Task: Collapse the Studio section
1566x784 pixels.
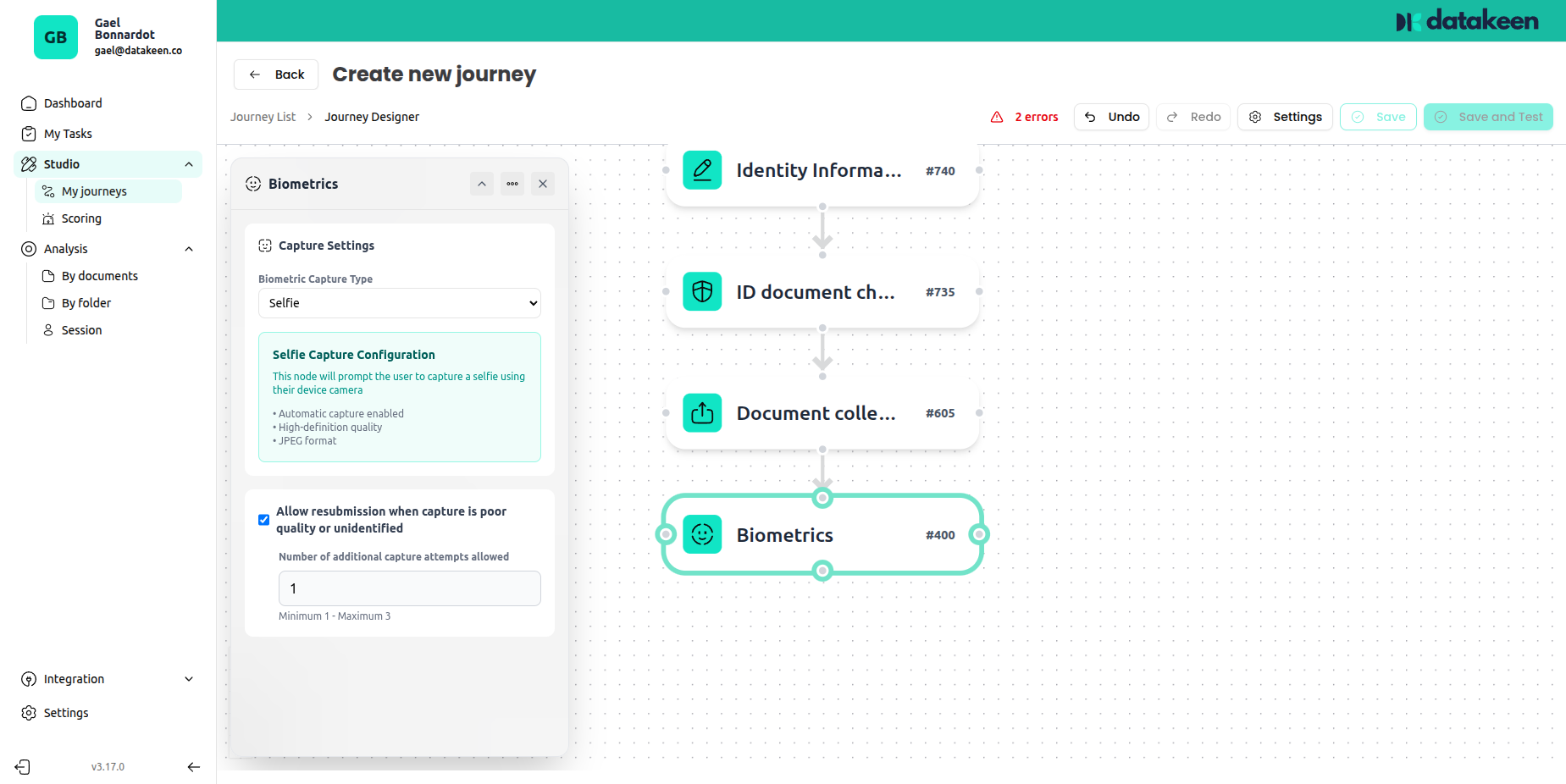Action: 189,163
